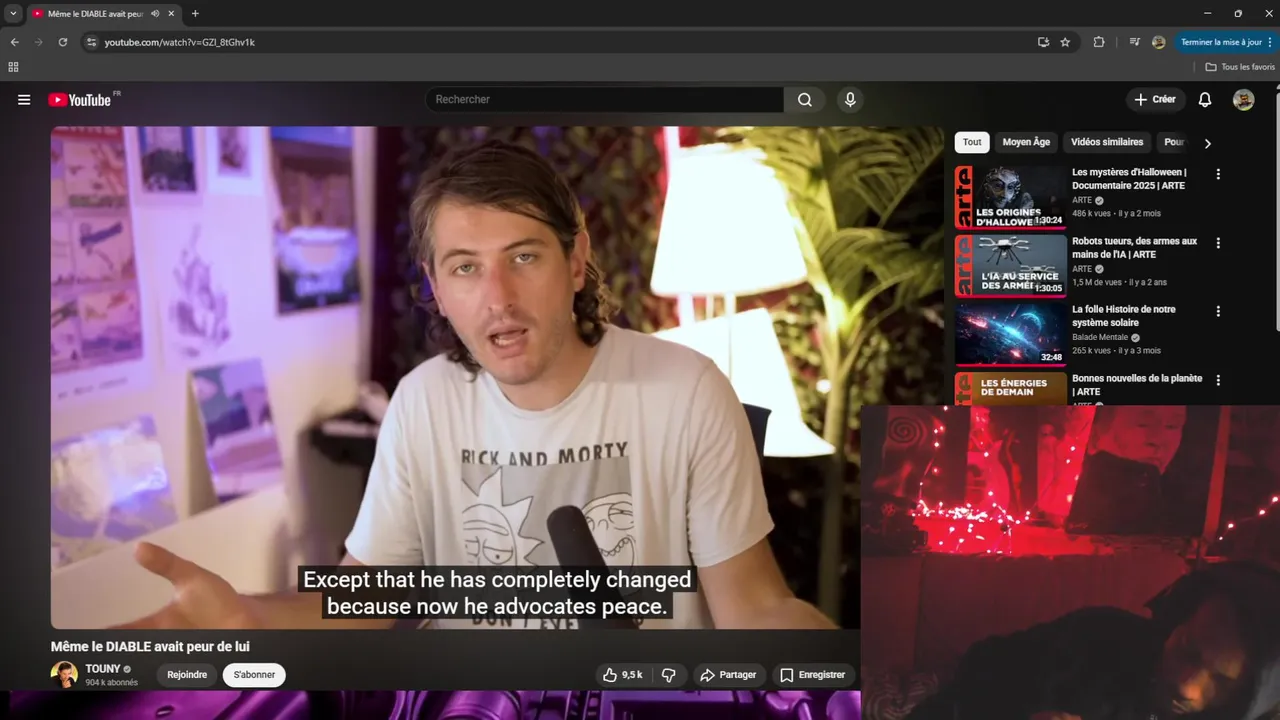Open the Chrome extensions puzzle icon
The width and height of the screenshot is (1280, 720).
[1099, 42]
